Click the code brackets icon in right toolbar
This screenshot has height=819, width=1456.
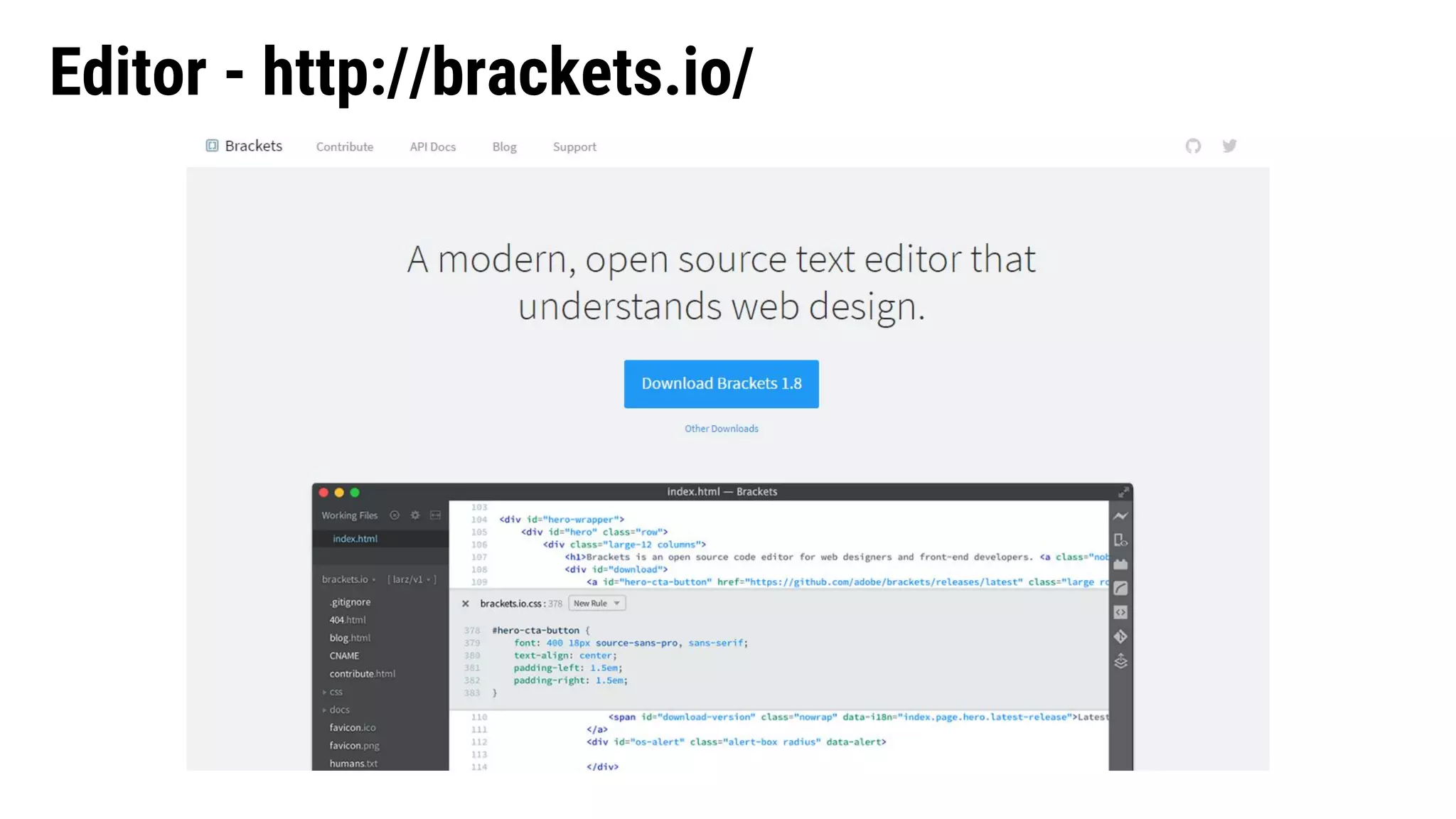(x=1120, y=612)
